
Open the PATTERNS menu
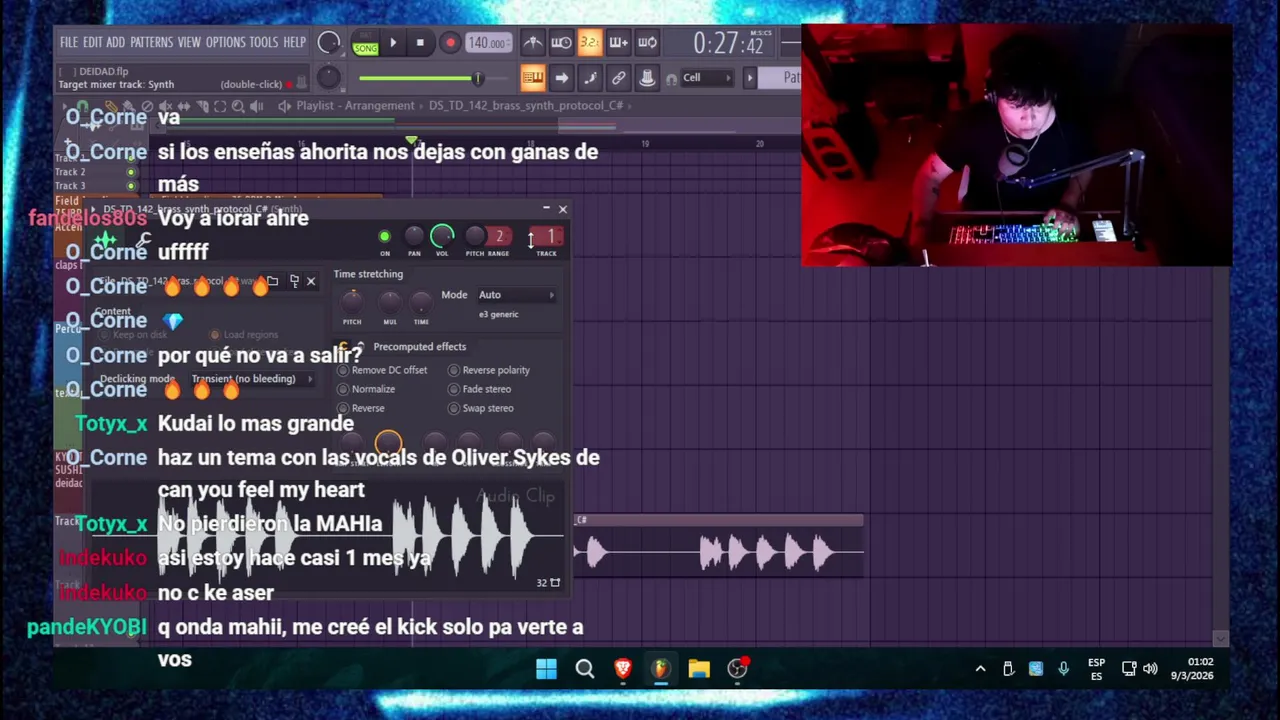[x=151, y=43]
